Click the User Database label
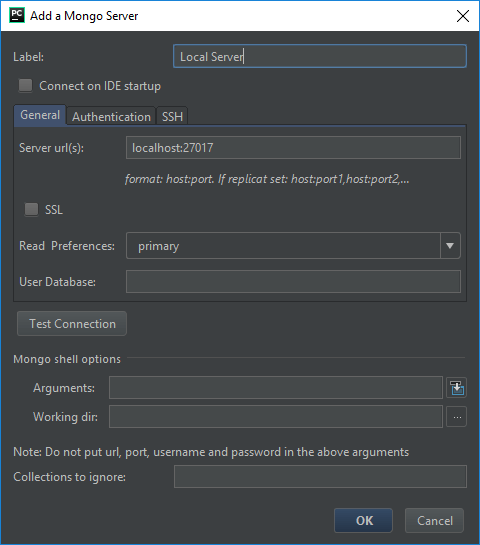Image resolution: width=480 pixels, height=545 pixels. pyautogui.click(x=57, y=282)
